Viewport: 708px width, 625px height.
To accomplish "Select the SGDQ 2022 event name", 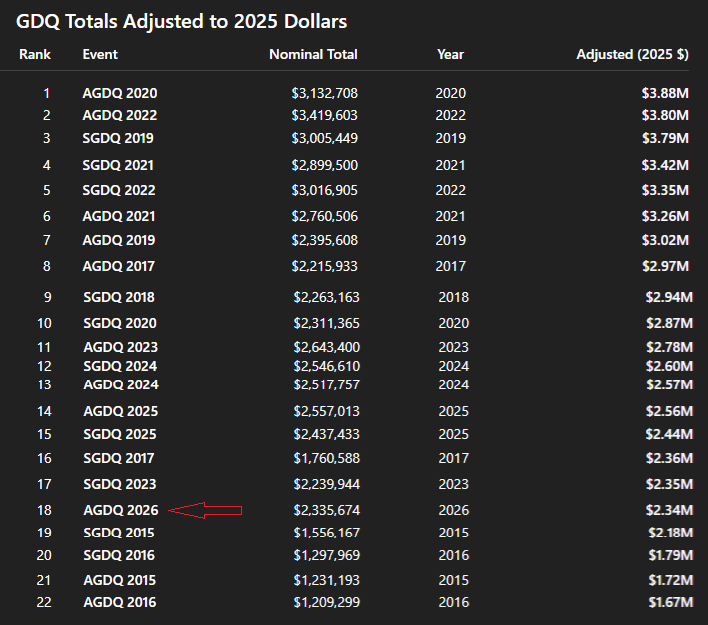I will pyautogui.click(x=119, y=190).
